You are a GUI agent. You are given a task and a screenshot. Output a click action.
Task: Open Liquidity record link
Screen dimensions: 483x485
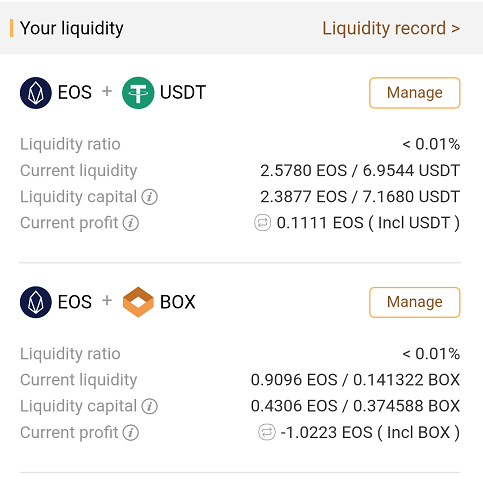click(391, 28)
